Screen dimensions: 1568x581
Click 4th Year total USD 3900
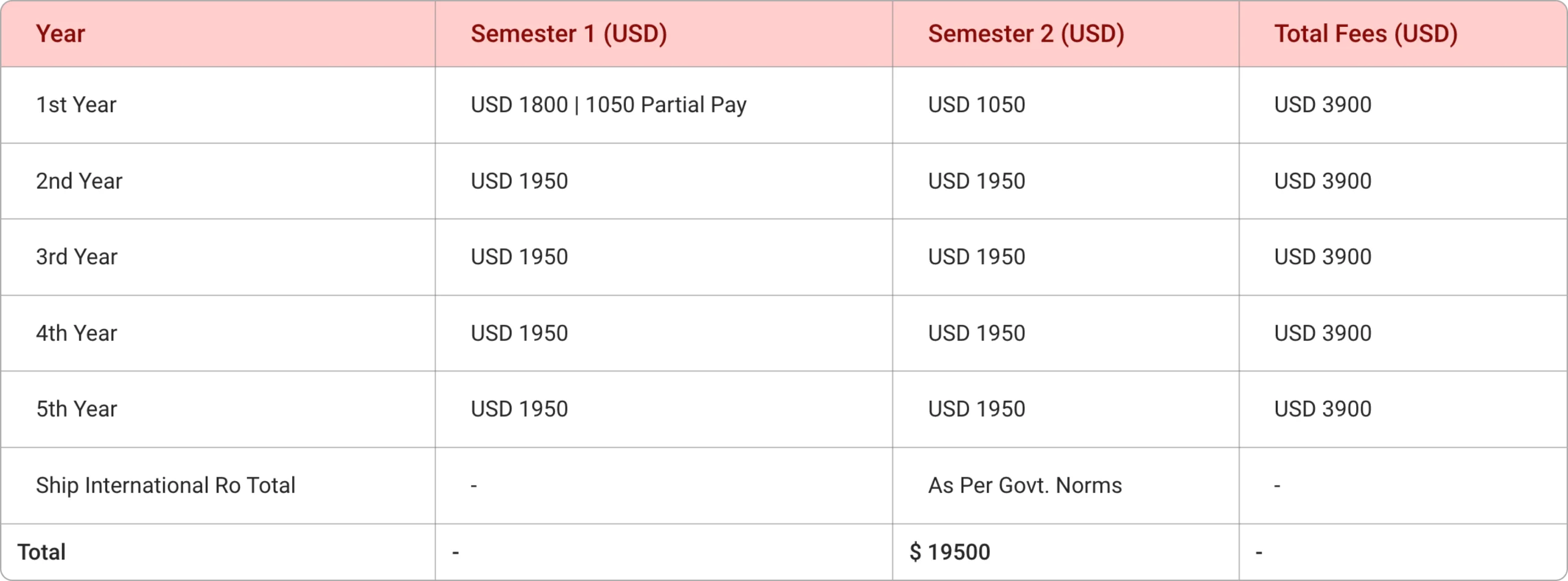click(x=1322, y=333)
